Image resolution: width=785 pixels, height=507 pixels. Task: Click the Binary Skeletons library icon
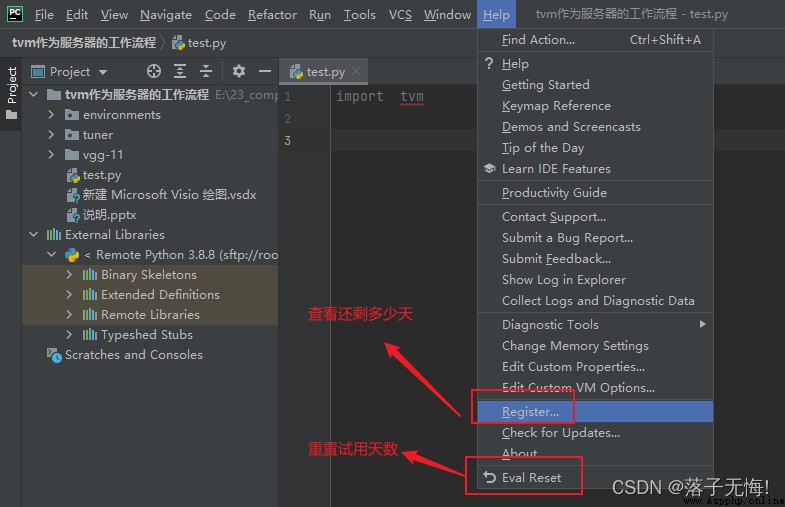tap(90, 275)
